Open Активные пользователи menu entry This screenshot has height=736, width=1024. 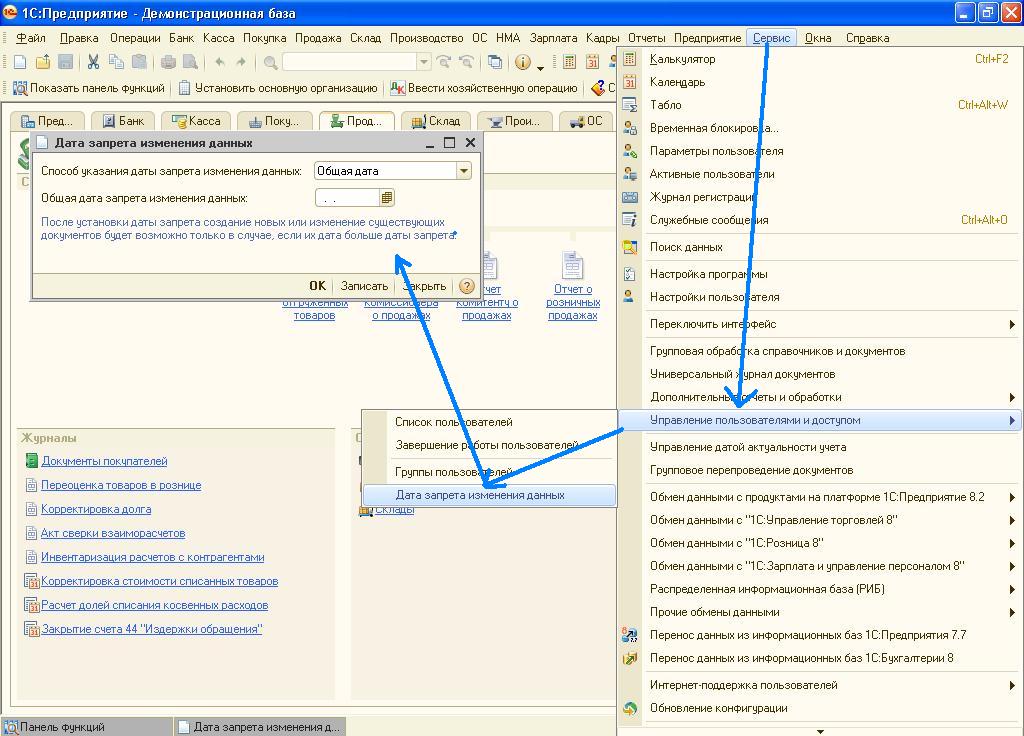point(820,174)
